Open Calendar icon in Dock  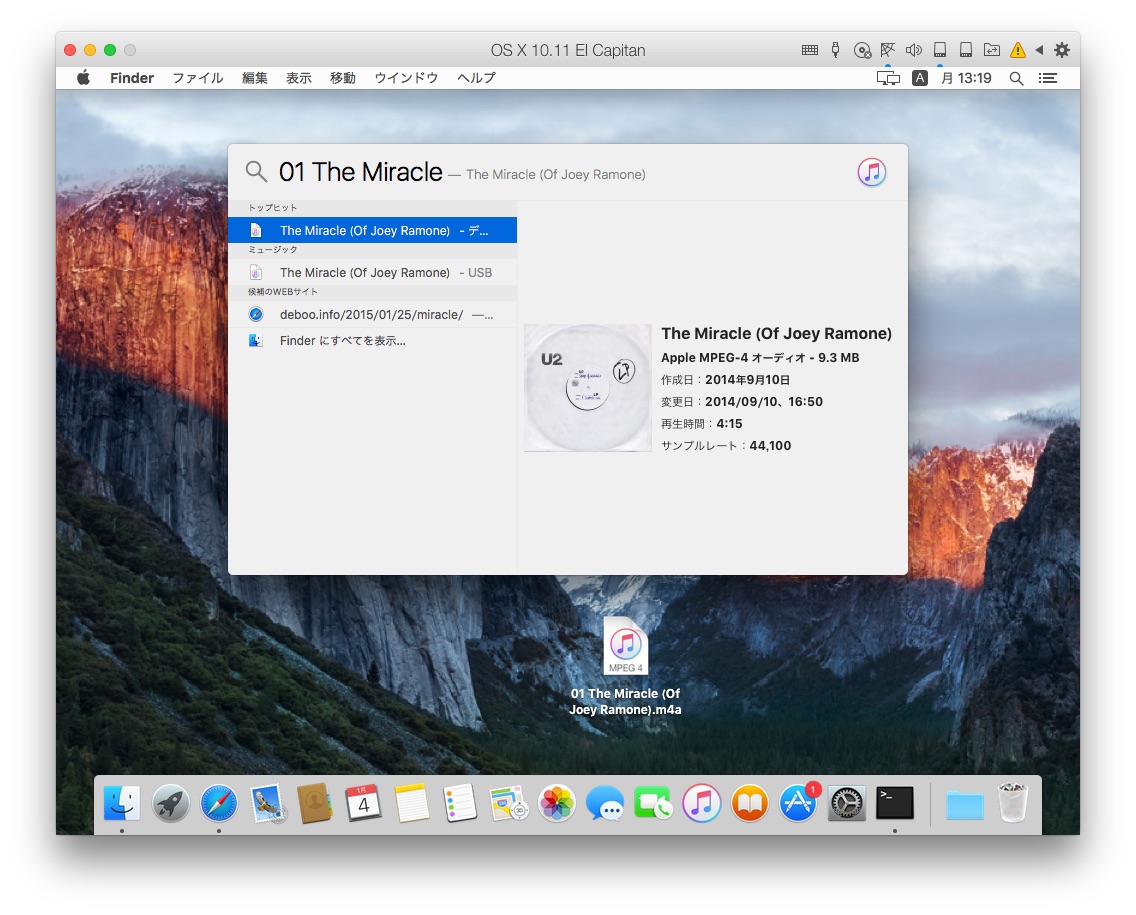pyautogui.click(x=363, y=803)
